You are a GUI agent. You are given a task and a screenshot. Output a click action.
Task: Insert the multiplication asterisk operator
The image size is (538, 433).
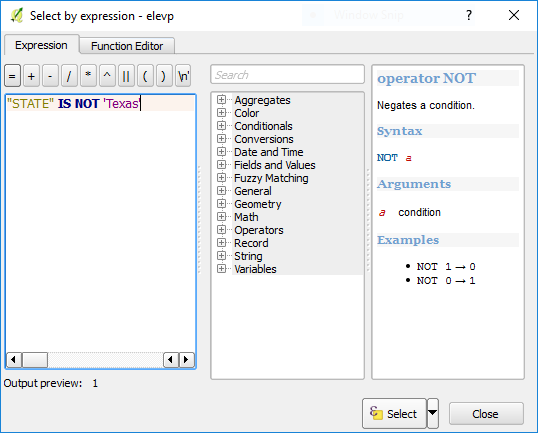[x=88, y=76]
